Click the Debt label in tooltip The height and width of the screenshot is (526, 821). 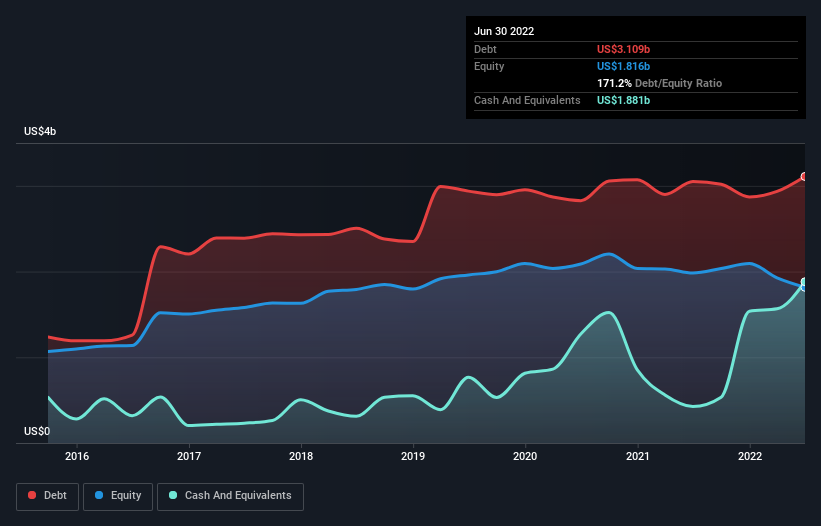pos(485,49)
